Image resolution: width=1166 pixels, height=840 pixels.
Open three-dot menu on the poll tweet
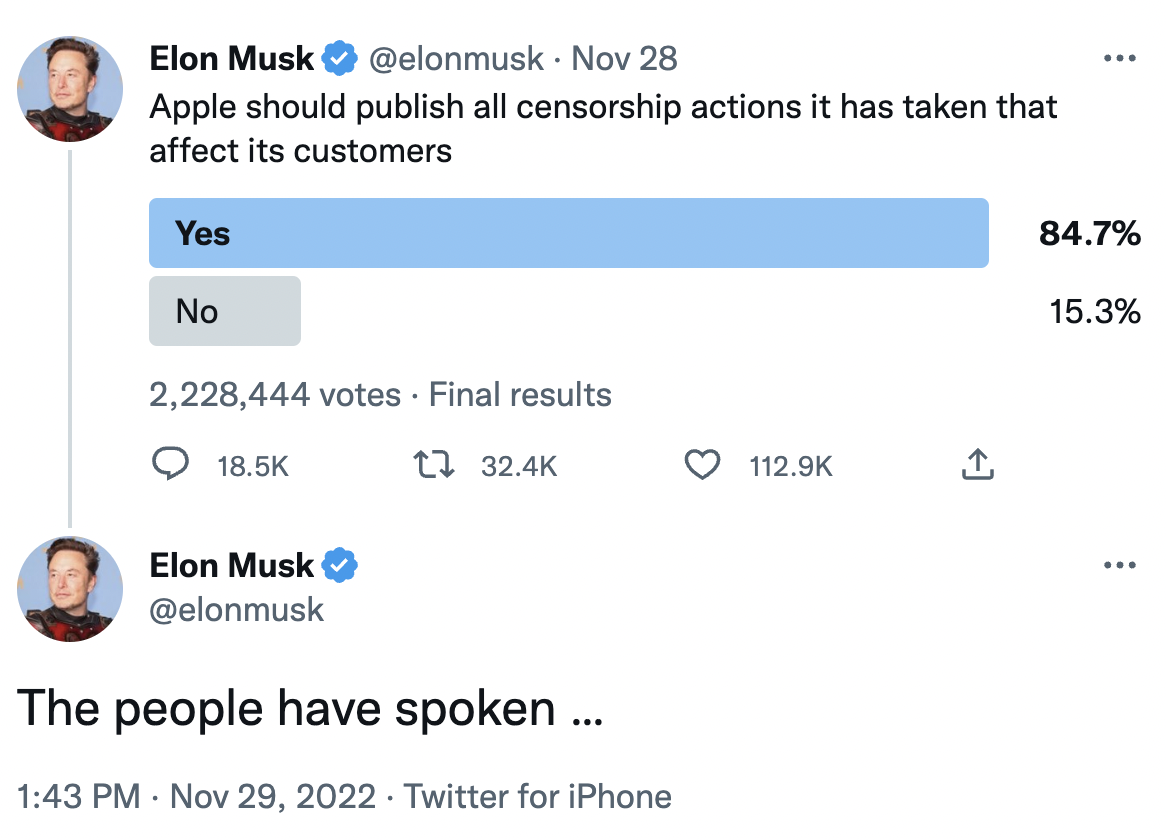click(1120, 58)
